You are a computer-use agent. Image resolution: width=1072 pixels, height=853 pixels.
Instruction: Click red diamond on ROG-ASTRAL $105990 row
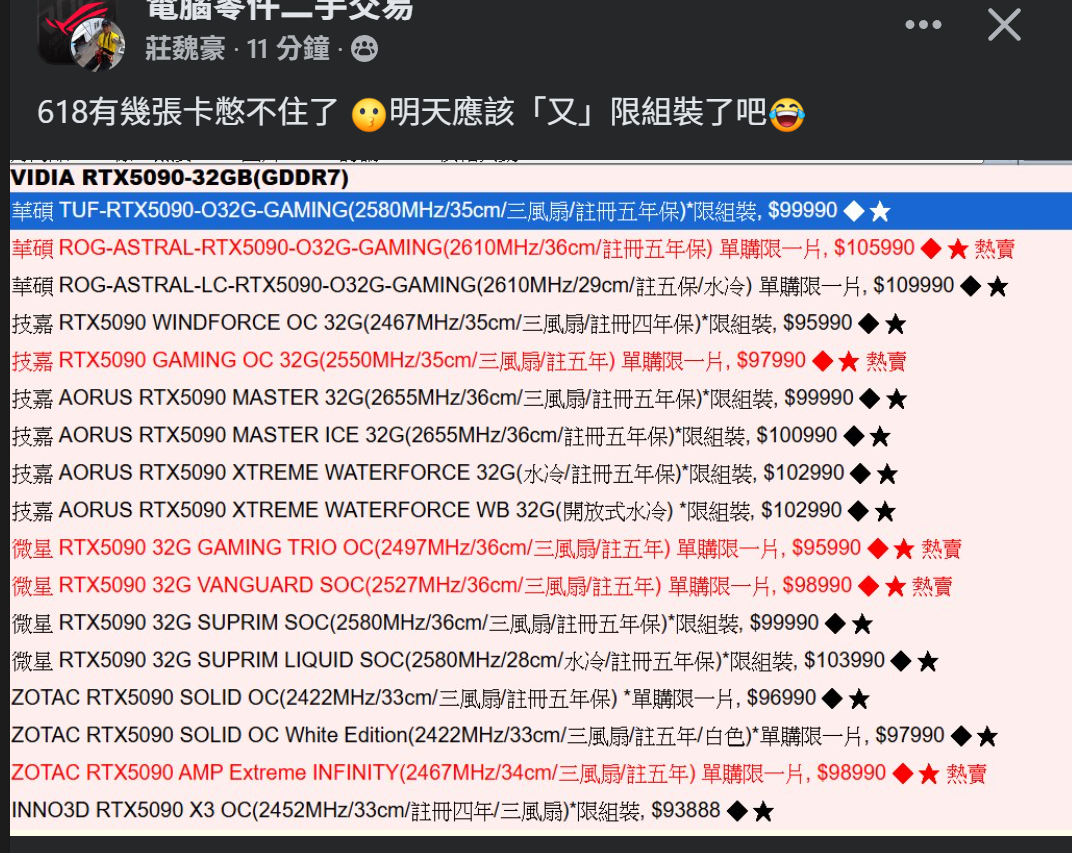coord(931,249)
